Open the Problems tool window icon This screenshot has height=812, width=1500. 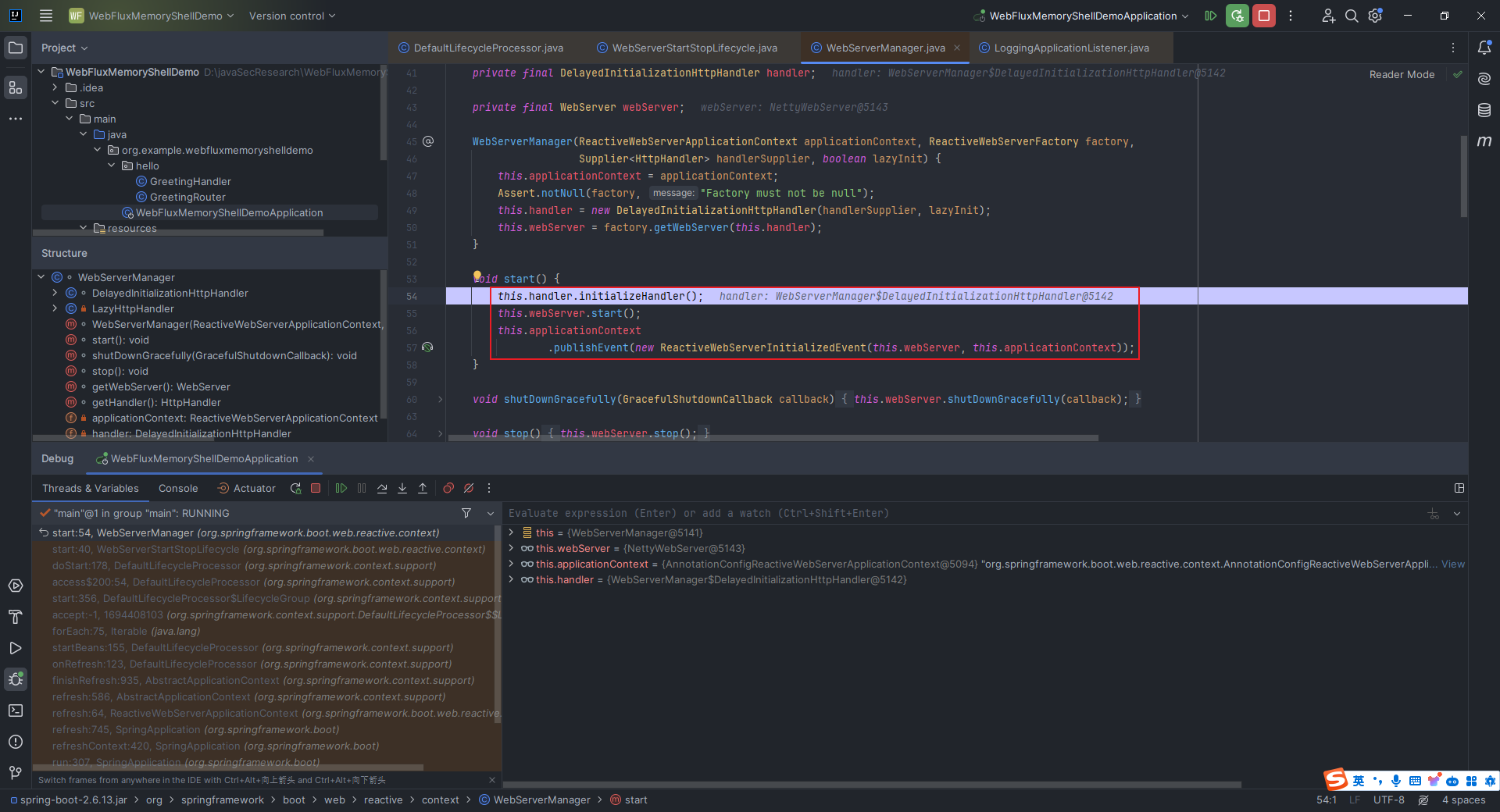tap(16, 742)
